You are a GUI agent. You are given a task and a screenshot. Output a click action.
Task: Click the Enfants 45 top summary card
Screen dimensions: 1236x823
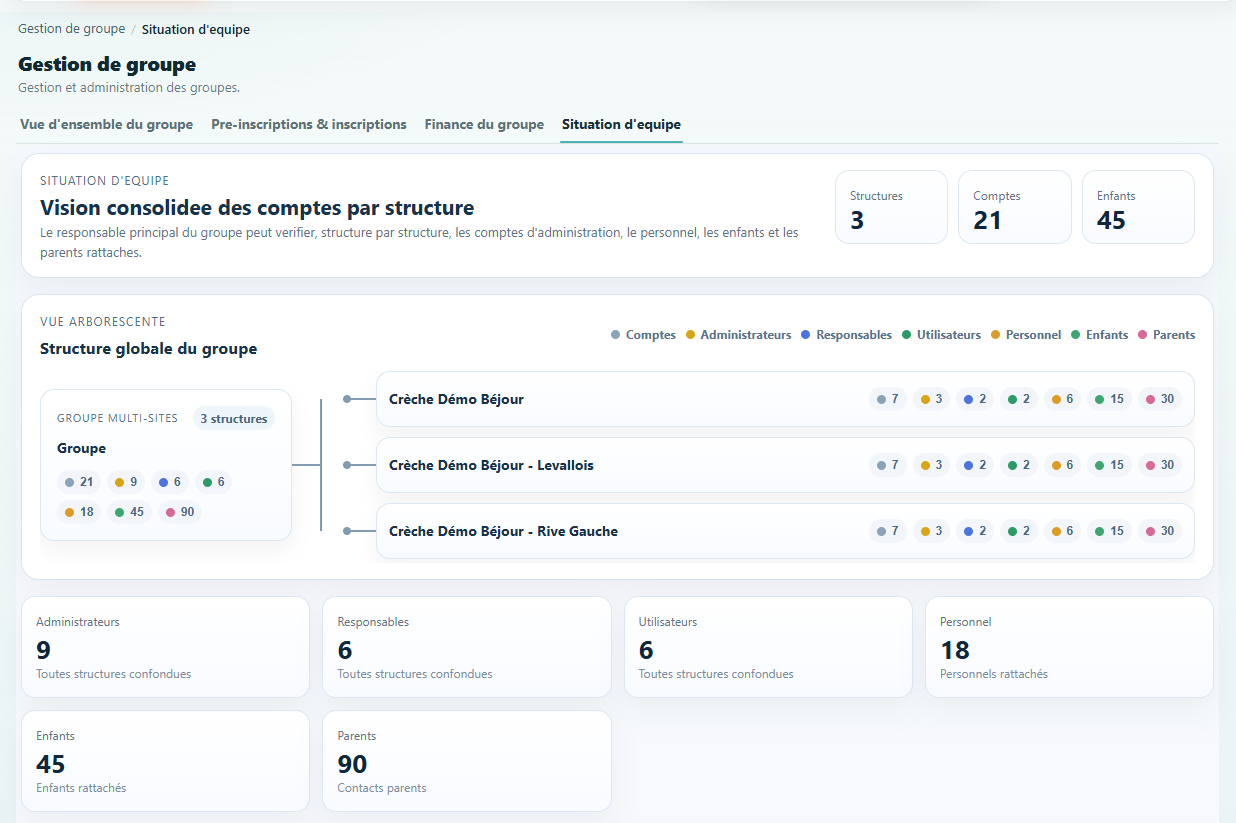pyautogui.click(x=1138, y=207)
